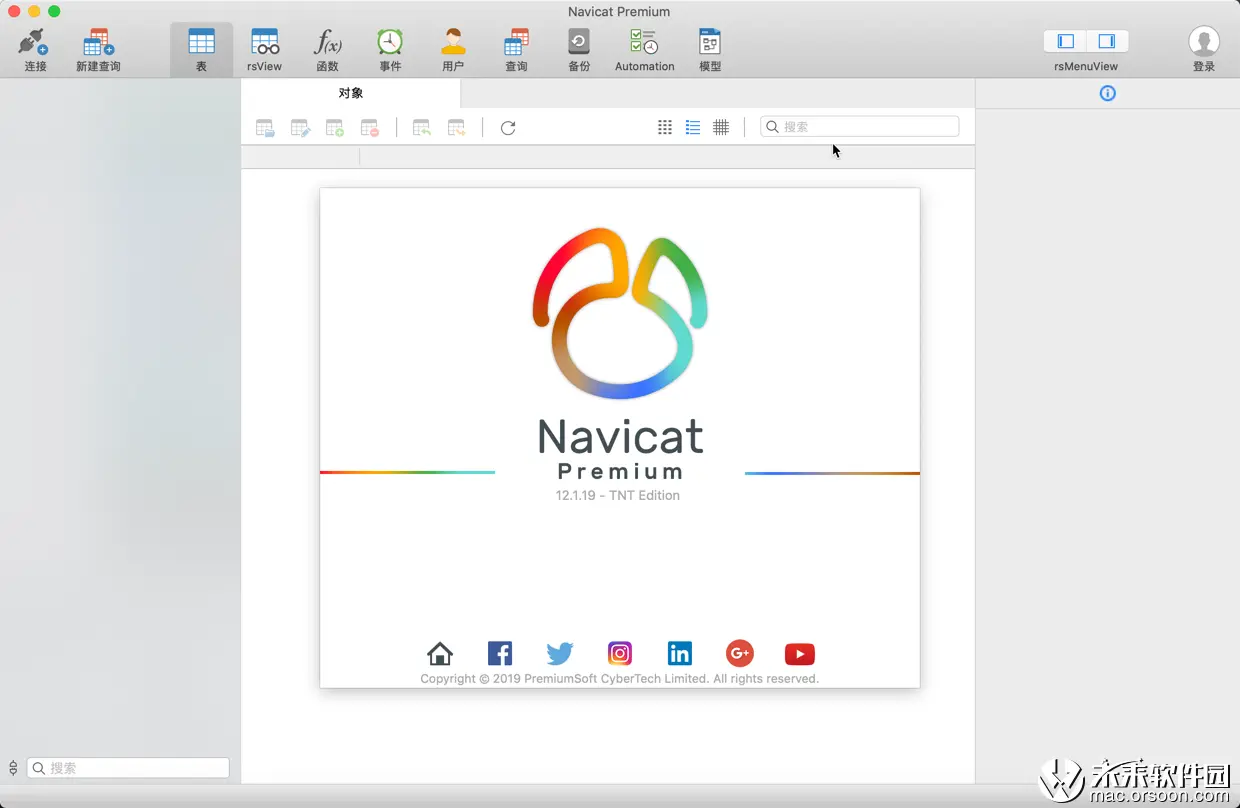Click the up-down arrows beside sidebar search
This screenshot has height=808, width=1240.
coord(13,768)
